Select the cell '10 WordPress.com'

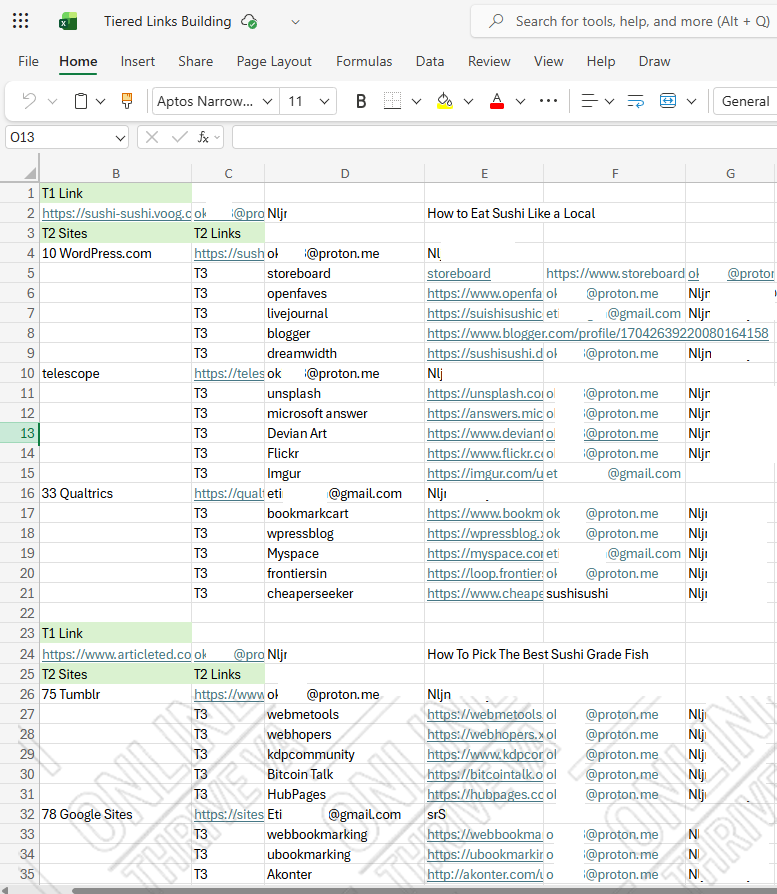pyautogui.click(x=116, y=253)
